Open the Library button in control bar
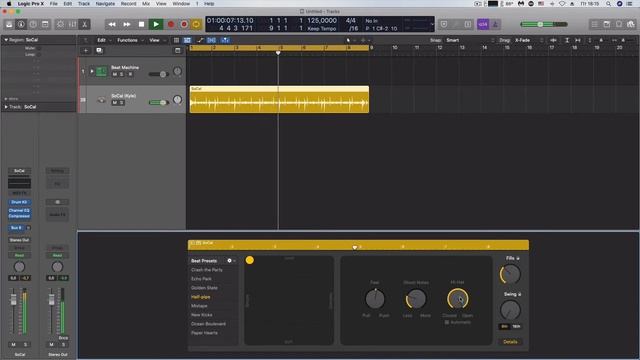Viewport: 640px width, 360px height. pos(9,24)
